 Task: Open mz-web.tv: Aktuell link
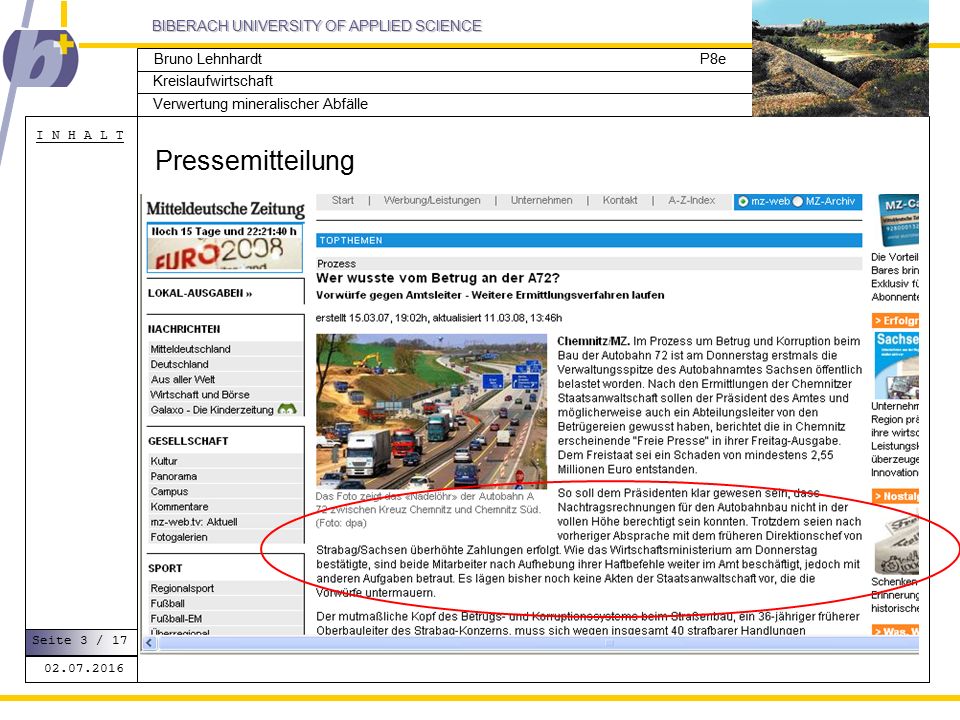click(x=193, y=522)
